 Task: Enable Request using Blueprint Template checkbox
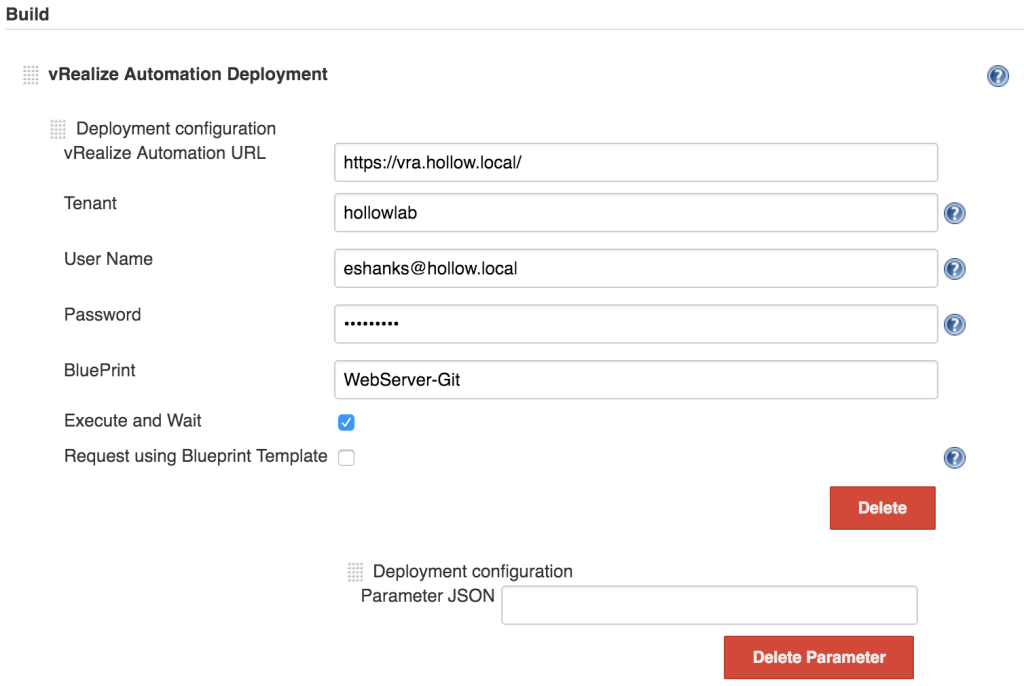[x=346, y=458]
